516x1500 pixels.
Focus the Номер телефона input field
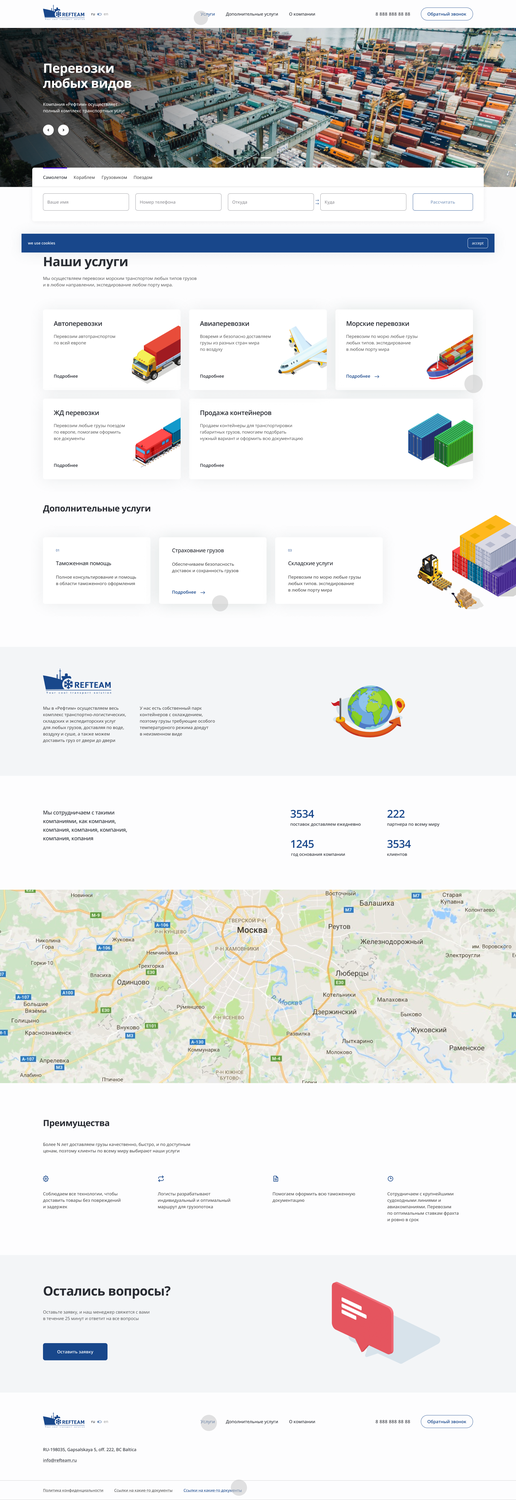178,202
